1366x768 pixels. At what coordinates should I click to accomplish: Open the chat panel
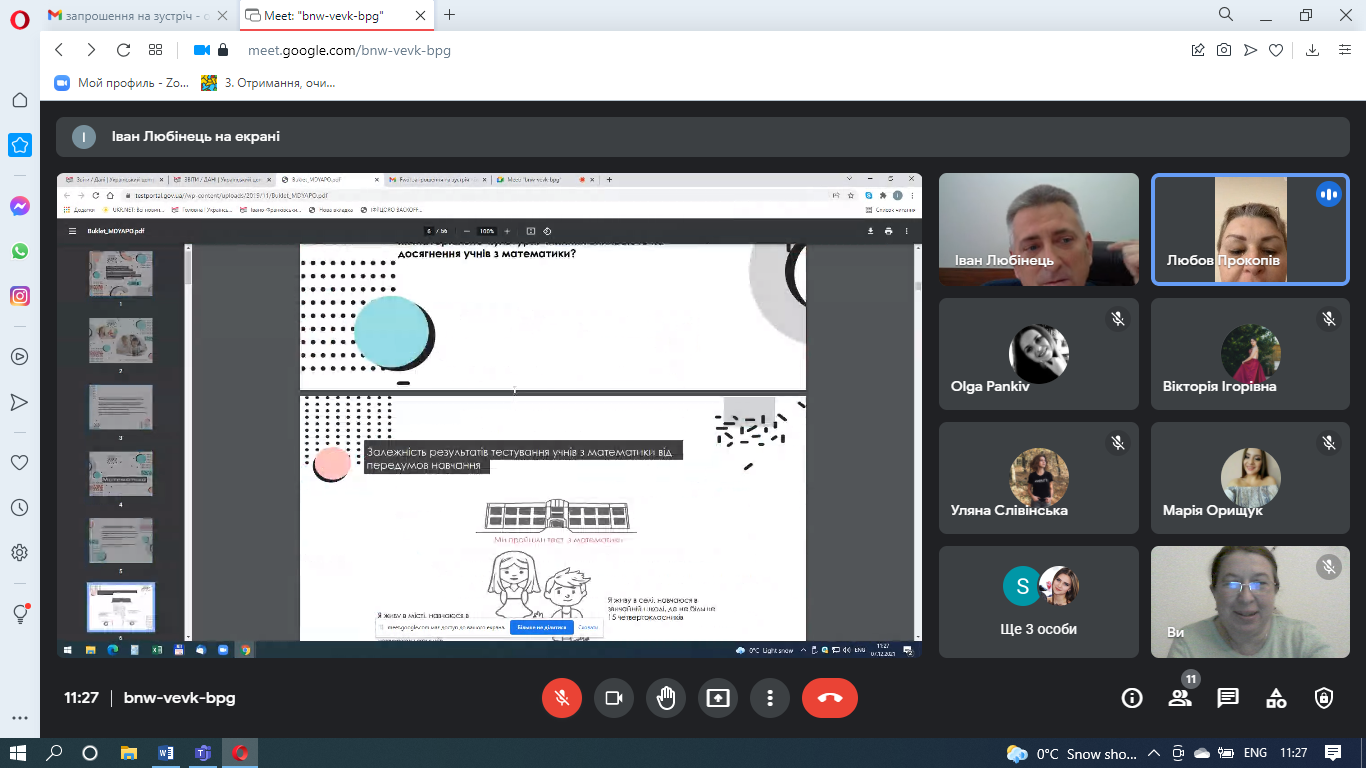click(1228, 698)
